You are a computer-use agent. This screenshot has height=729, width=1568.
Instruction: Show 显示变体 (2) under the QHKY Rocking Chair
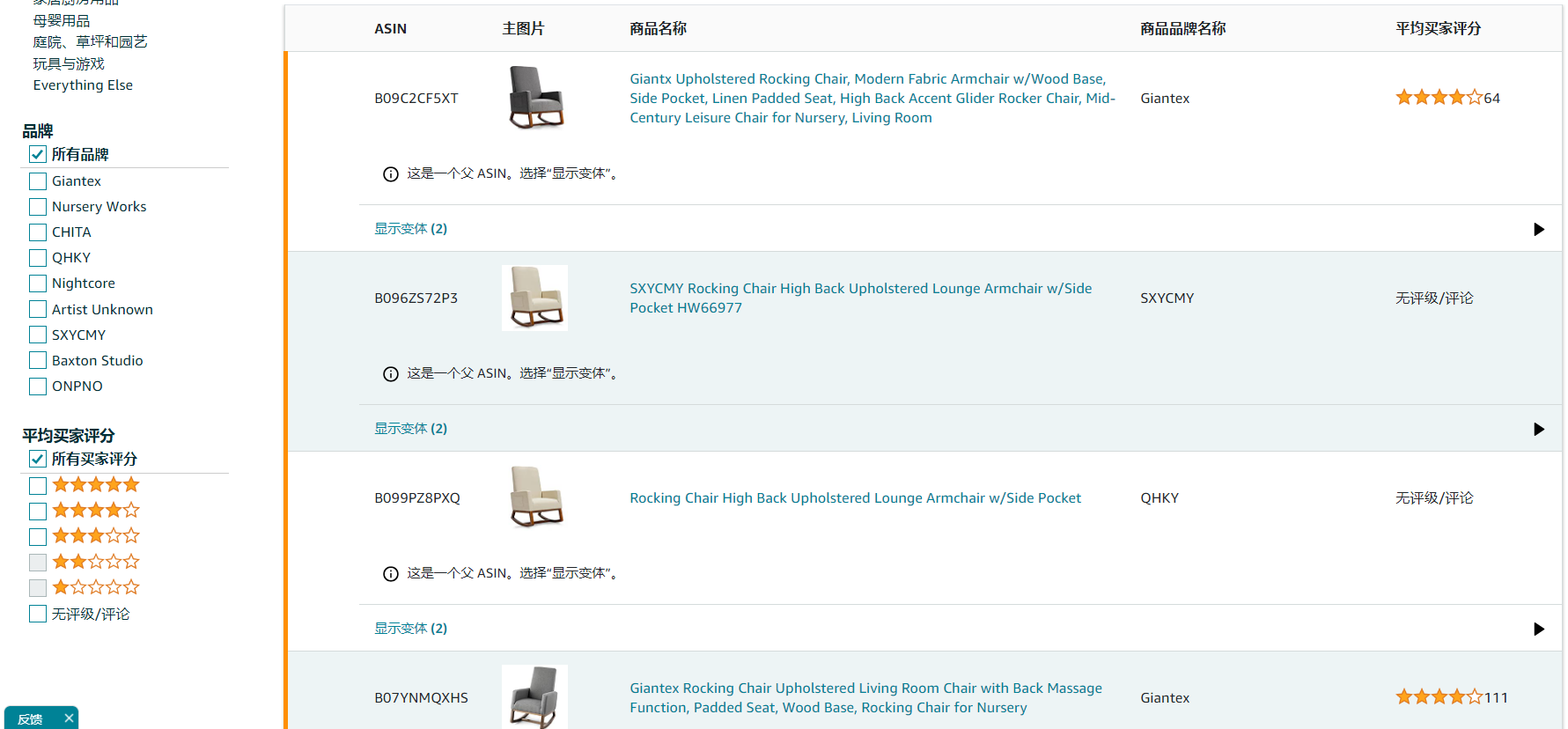pyautogui.click(x=411, y=629)
